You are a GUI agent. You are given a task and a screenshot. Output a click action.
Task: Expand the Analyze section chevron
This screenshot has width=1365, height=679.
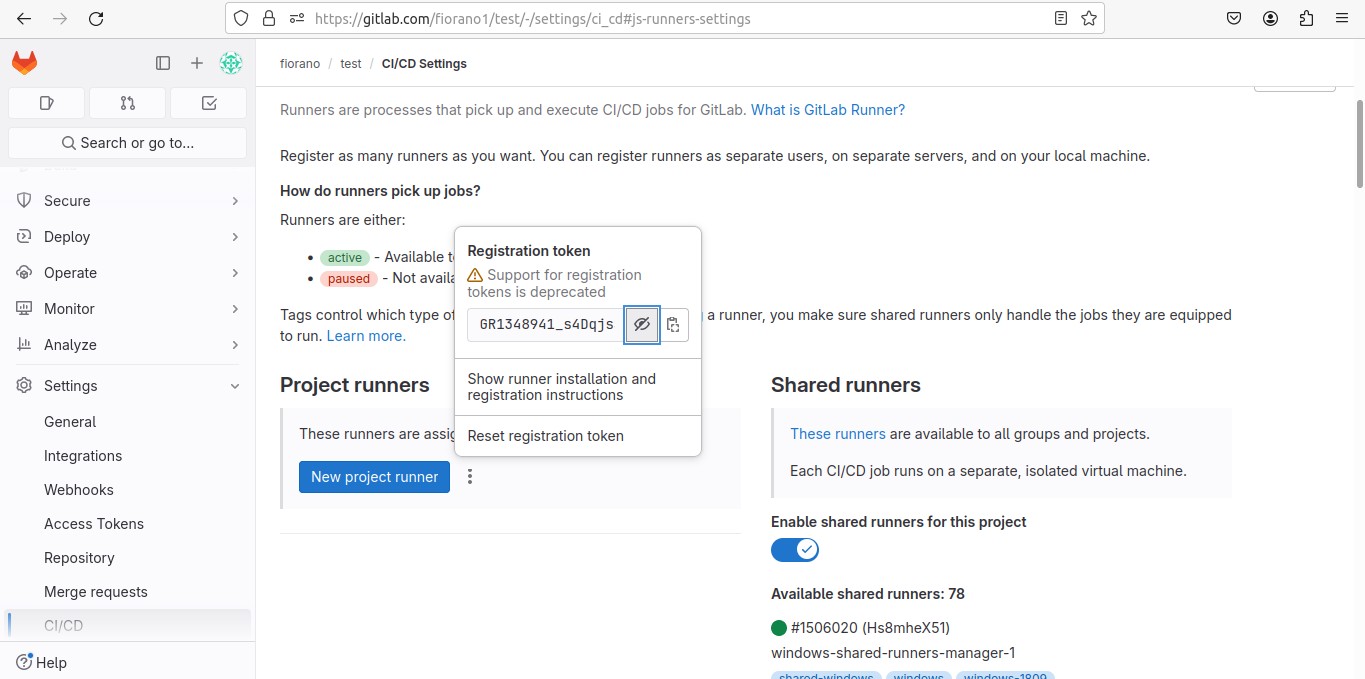(x=235, y=345)
